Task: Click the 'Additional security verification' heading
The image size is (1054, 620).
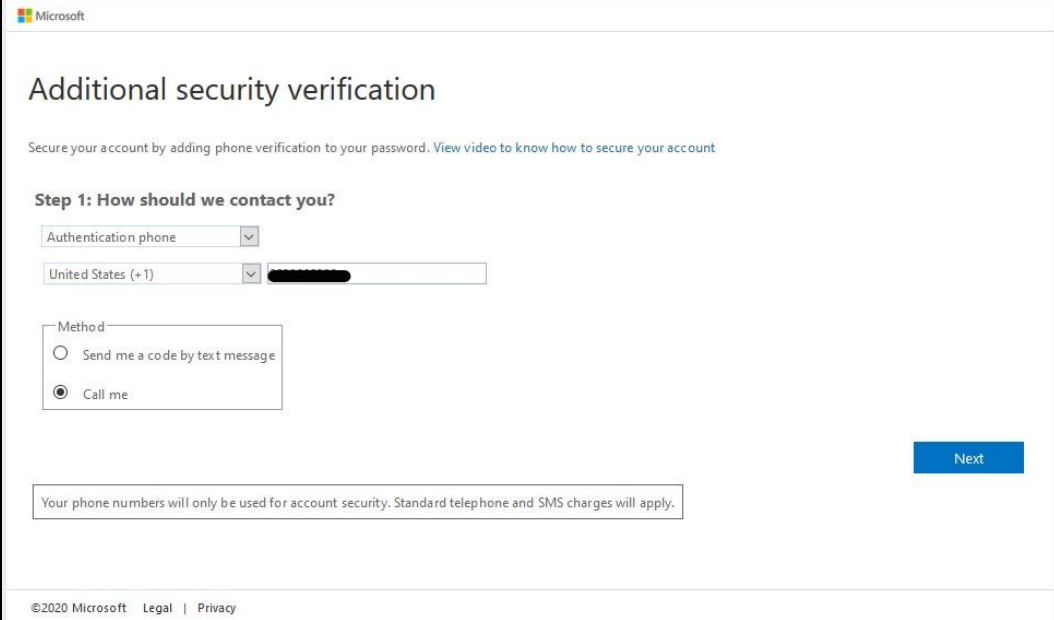Action: point(232,89)
